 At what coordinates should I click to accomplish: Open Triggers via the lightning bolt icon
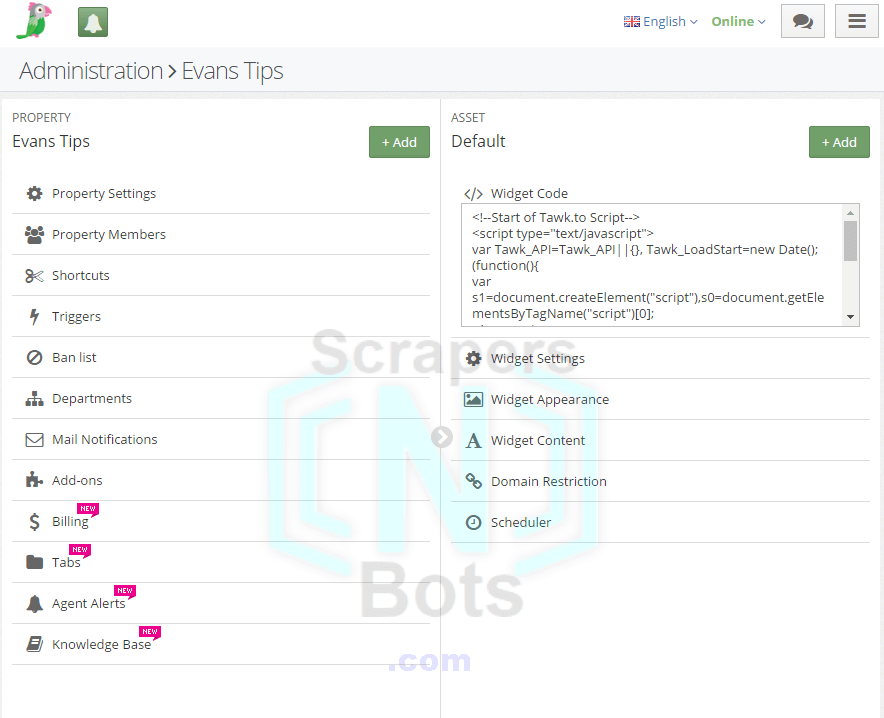pyautogui.click(x=32, y=316)
